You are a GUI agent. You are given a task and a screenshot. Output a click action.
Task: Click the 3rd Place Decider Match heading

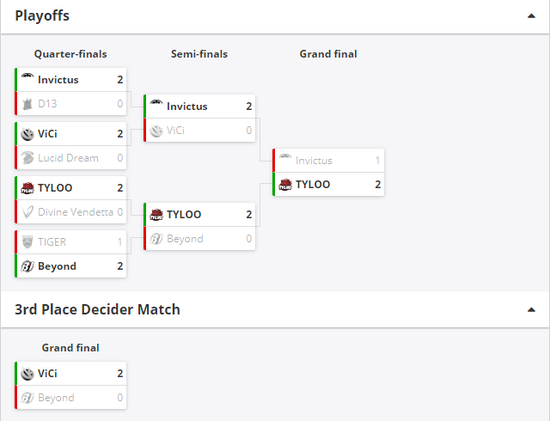pyautogui.click(x=97, y=309)
